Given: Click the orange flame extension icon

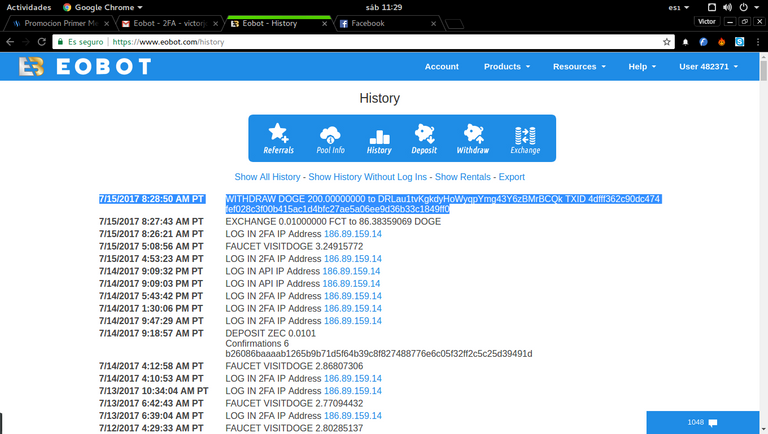Looking at the screenshot, I should (721, 42).
